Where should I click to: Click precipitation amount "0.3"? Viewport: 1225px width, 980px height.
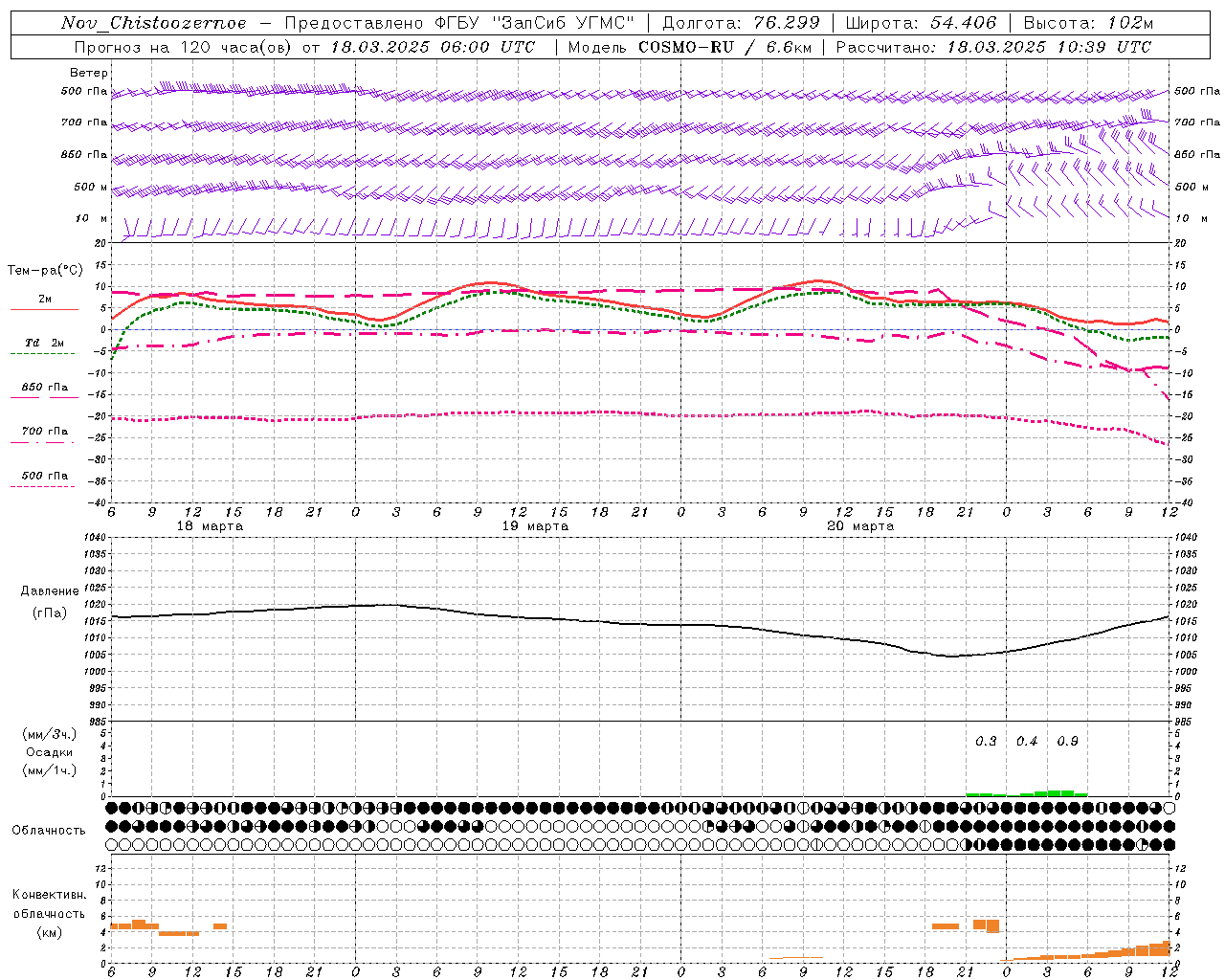pos(986,742)
